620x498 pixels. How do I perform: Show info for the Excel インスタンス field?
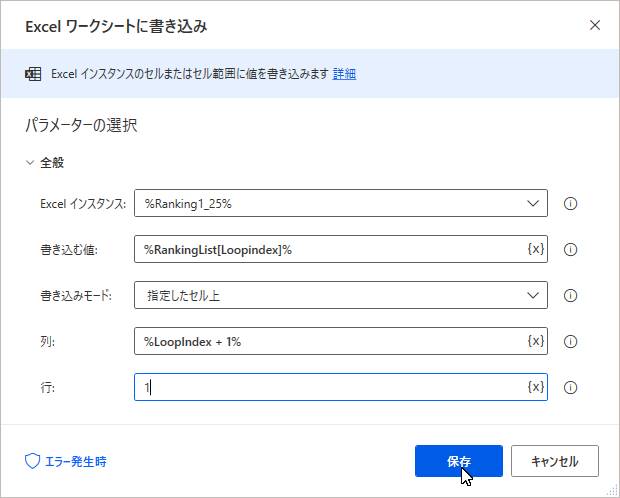(x=570, y=204)
